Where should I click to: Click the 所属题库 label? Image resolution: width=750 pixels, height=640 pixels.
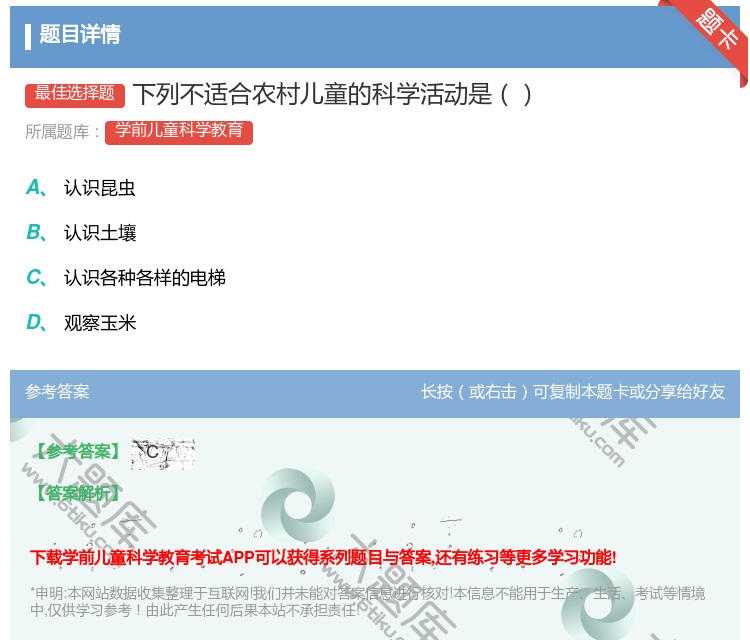point(62,132)
